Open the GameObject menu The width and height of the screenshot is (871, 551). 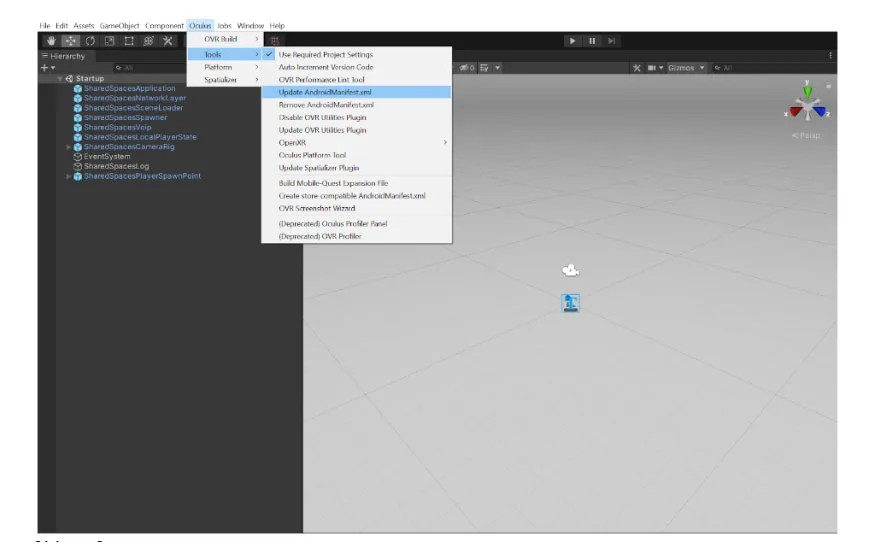pos(119,26)
